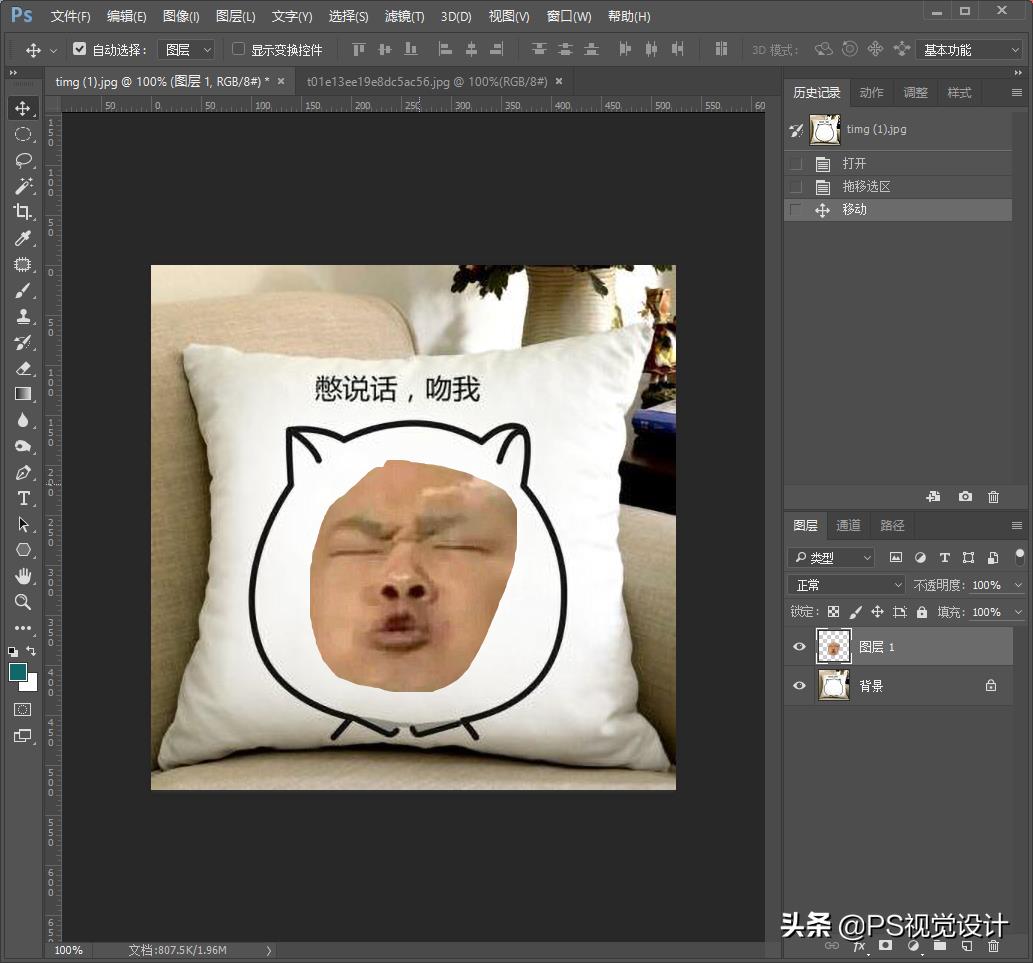Open the auto-select 图层 dropdown
Image resolution: width=1033 pixels, height=963 pixels.
[x=187, y=49]
